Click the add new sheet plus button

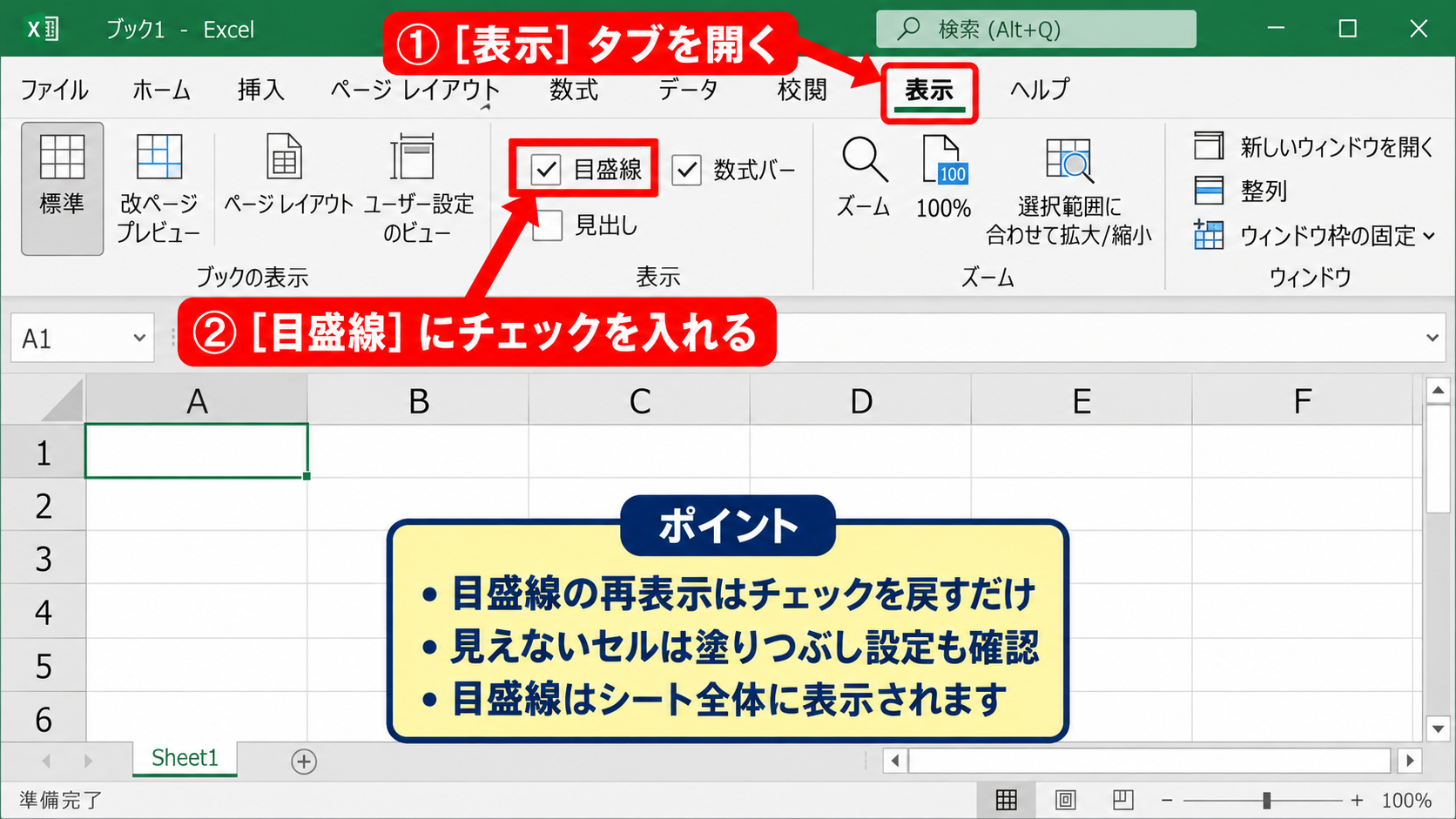click(x=303, y=762)
